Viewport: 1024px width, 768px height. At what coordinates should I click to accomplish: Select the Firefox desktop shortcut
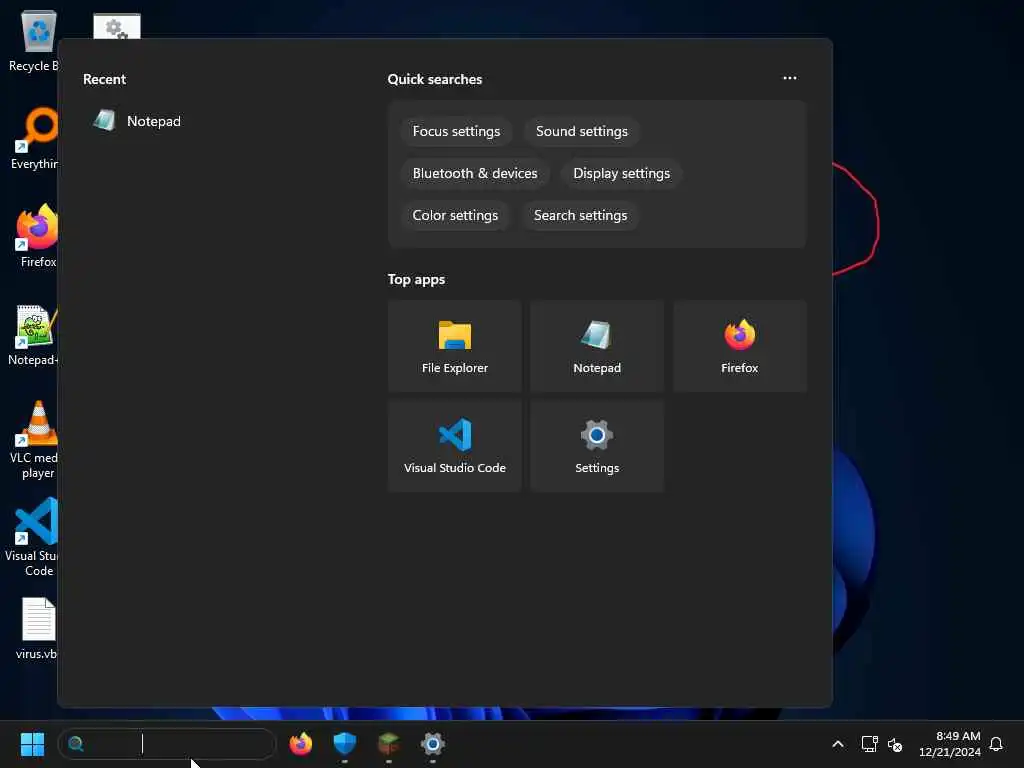click(x=37, y=236)
